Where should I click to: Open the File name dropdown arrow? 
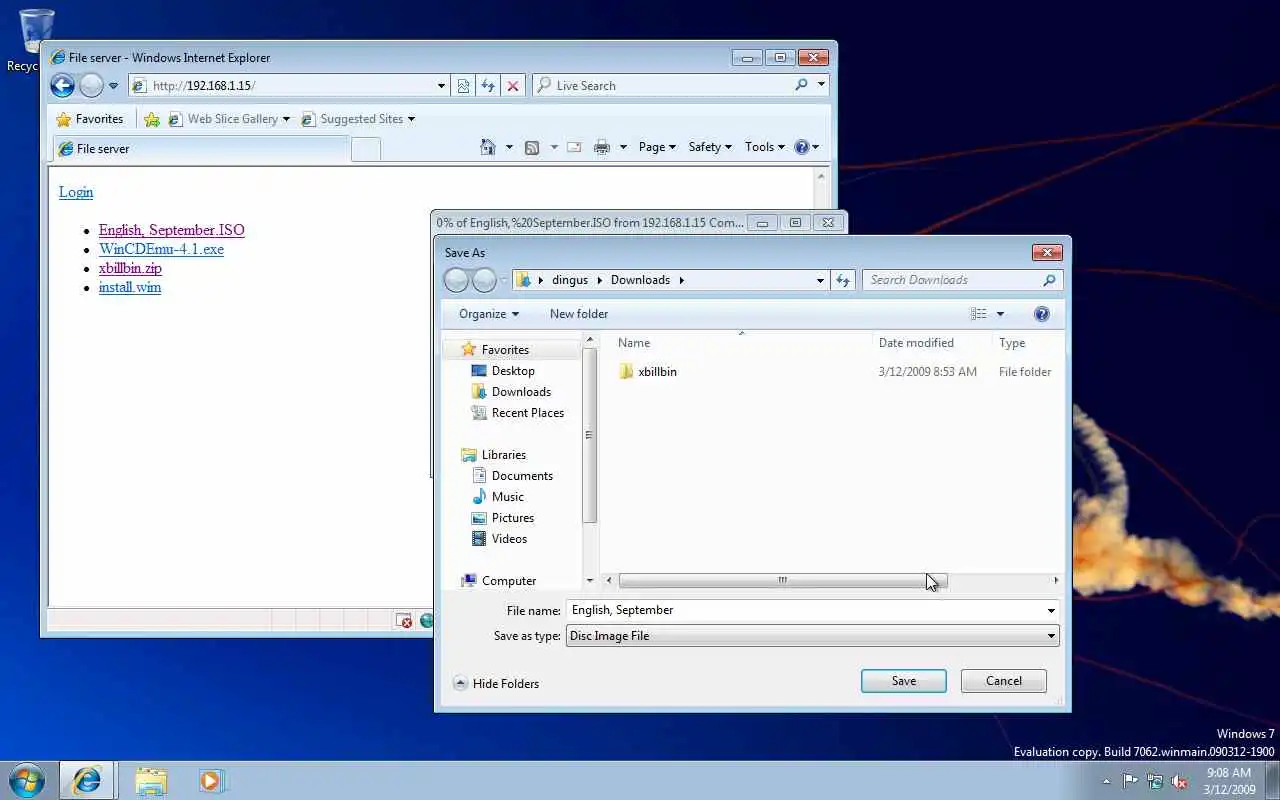click(1051, 610)
